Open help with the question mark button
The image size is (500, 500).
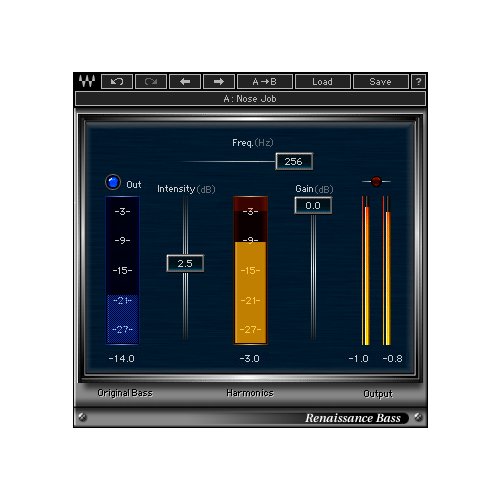pos(418,81)
